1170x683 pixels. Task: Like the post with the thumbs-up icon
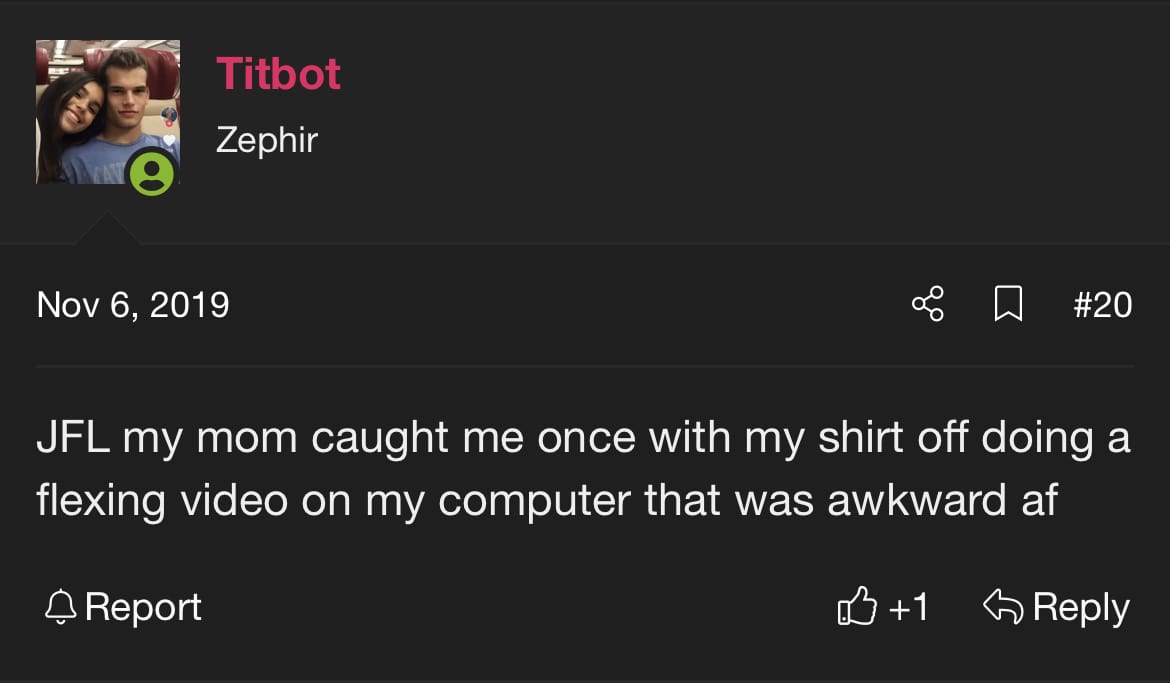[856, 607]
